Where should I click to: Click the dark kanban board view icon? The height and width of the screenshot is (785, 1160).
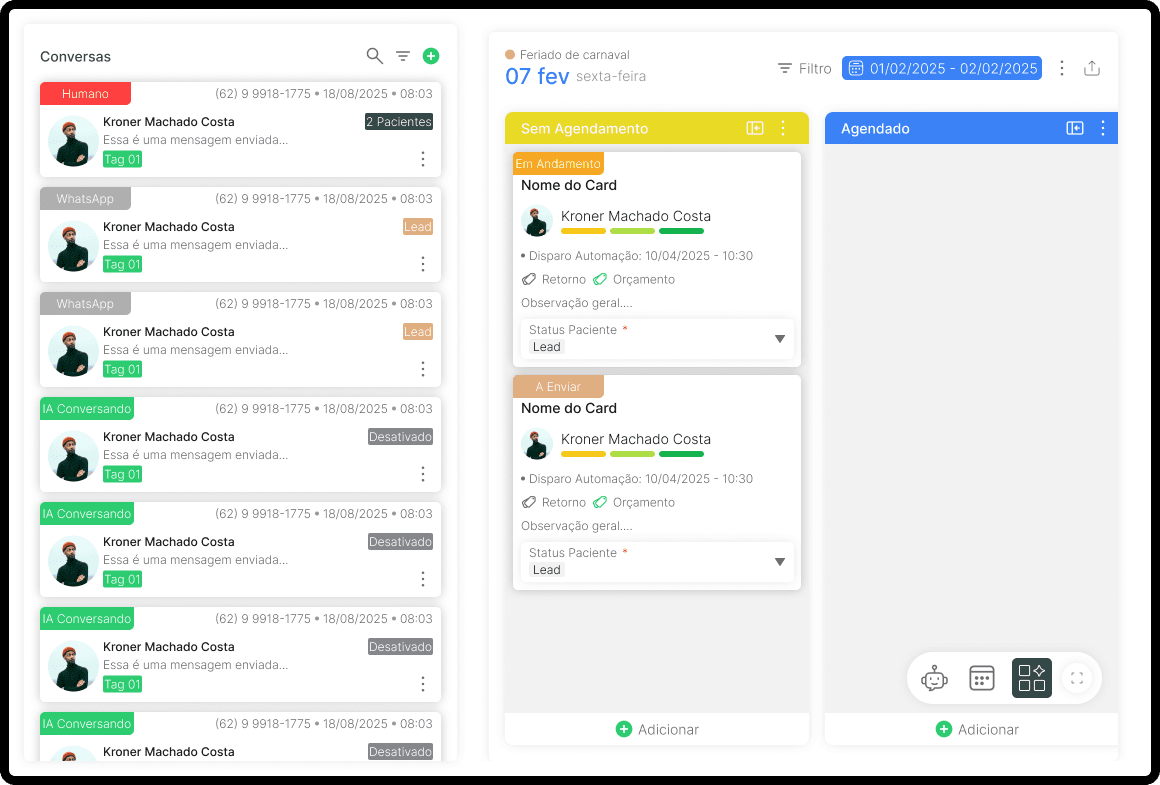pyautogui.click(x=1031, y=678)
